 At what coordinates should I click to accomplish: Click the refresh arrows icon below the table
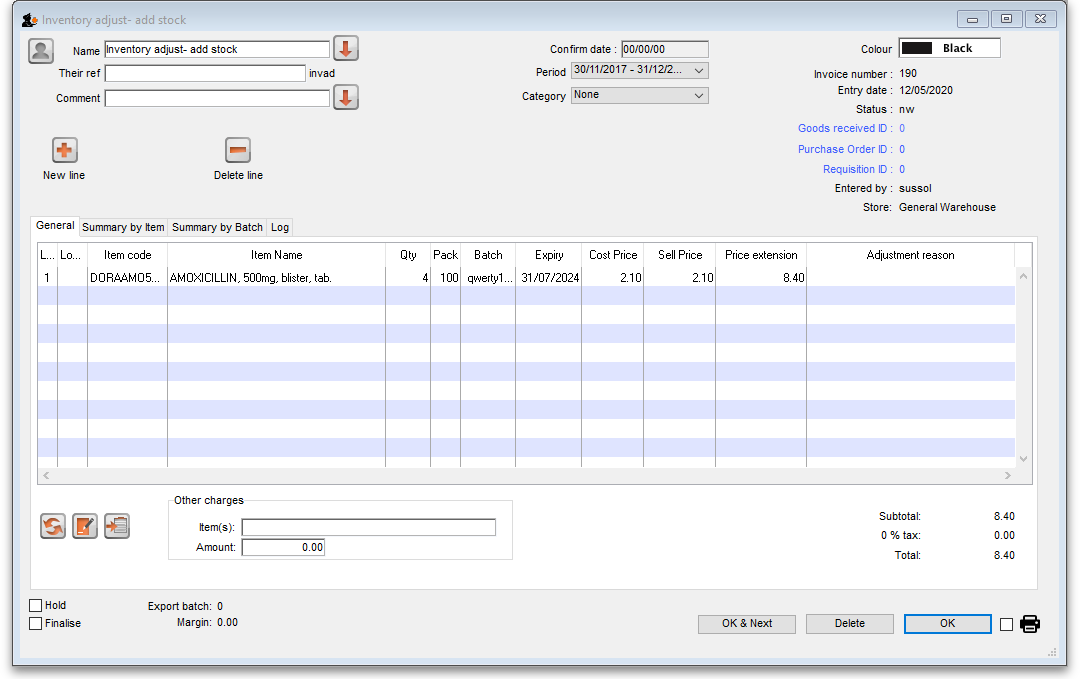coord(53,526)
